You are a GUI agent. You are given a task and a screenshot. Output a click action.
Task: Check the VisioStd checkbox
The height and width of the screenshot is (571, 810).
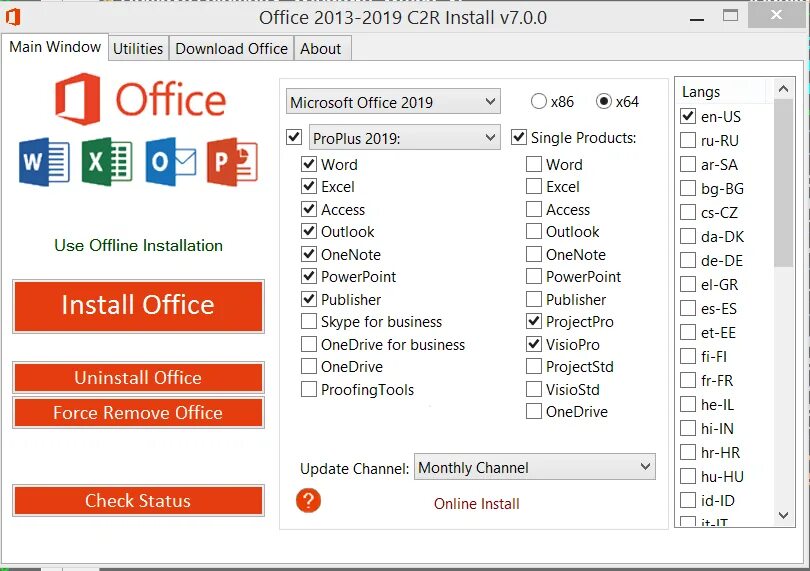point(534,389)
